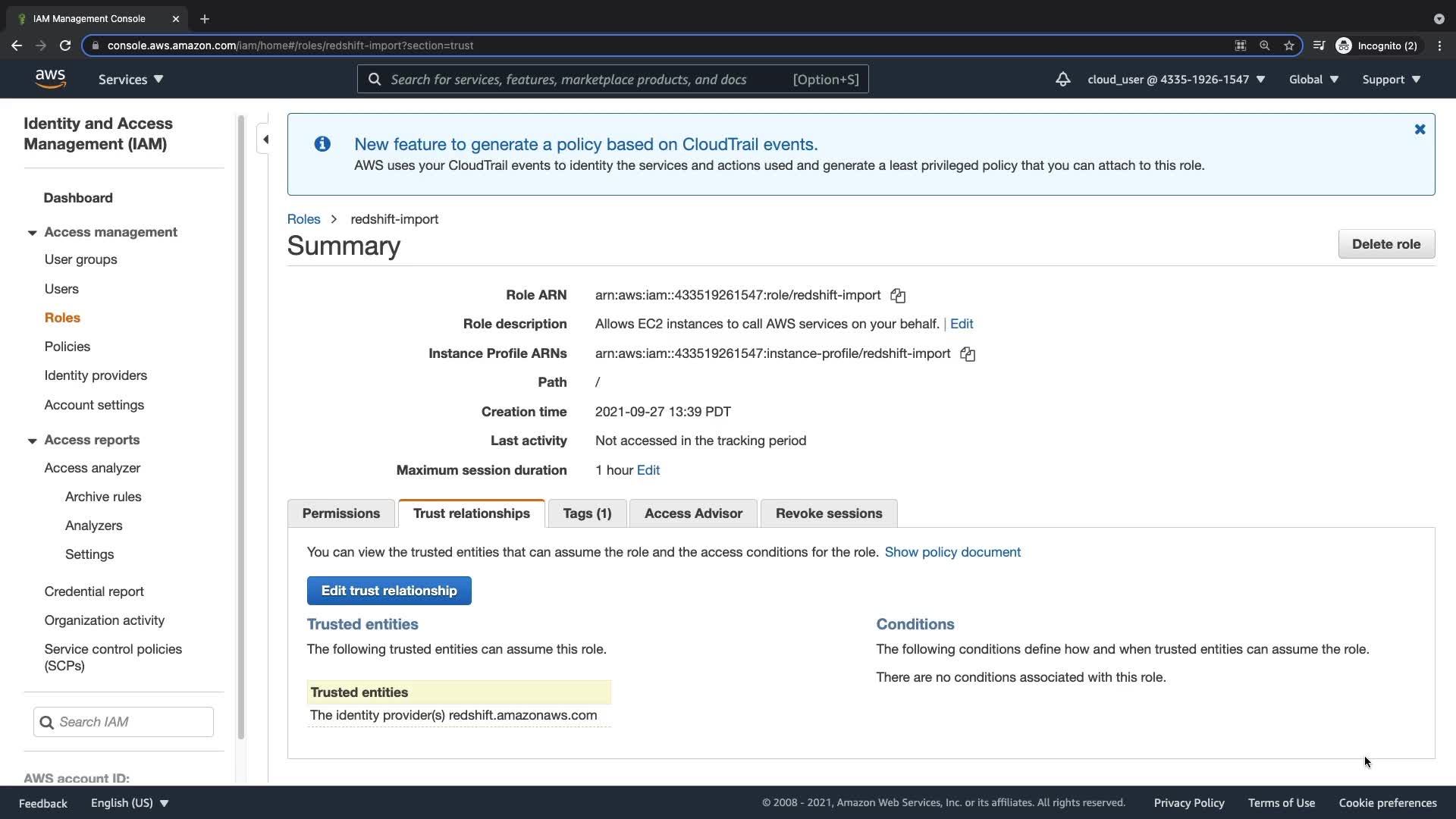Copy the Instance Profile ARN
The image size is (1456, 819).
(968, 354)
